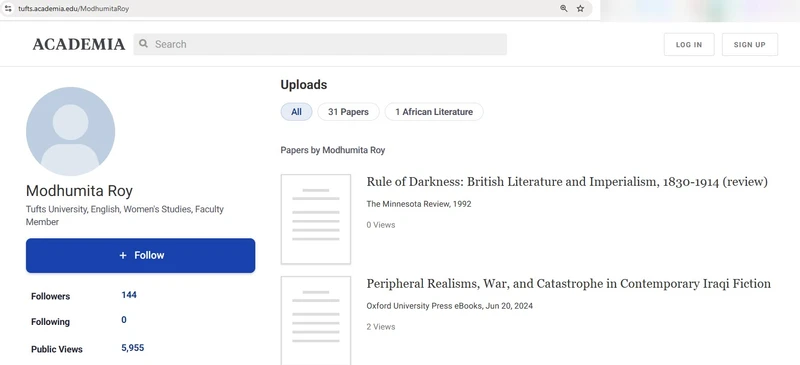Open the Academia logo home link
Viewport: 800px width, 365px height.
pyautogui.click(x=79, y=44)
